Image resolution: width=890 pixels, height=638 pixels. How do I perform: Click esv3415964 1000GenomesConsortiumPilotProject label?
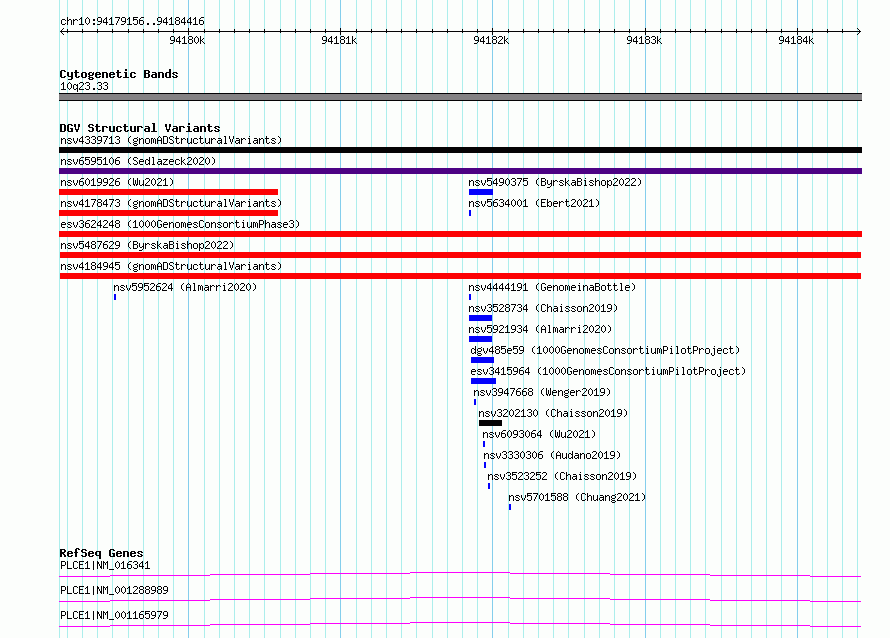click(608, 371)
